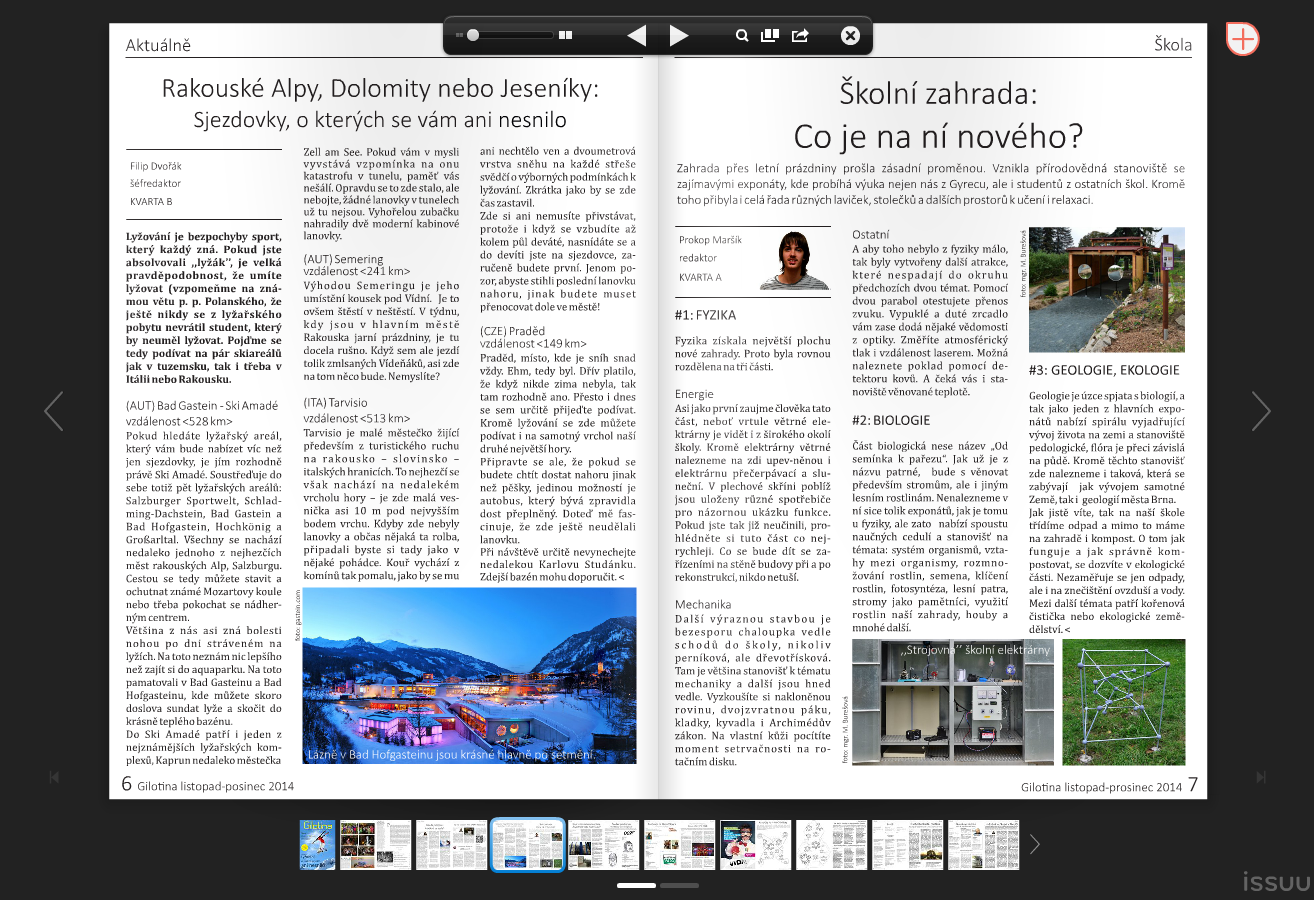The width and height of the screenshot is (1314, 900).
Task: Click the share arrow icon
Action: coord(800,36)
